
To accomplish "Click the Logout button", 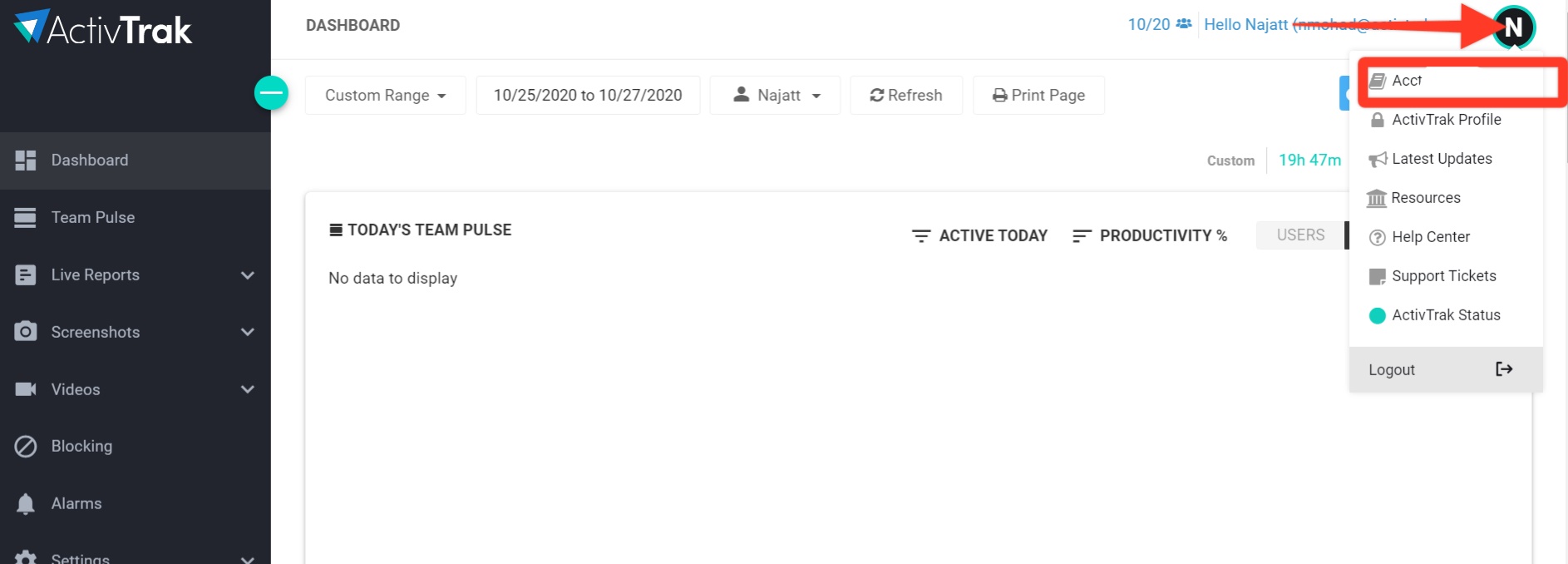I will [1446, 369].
